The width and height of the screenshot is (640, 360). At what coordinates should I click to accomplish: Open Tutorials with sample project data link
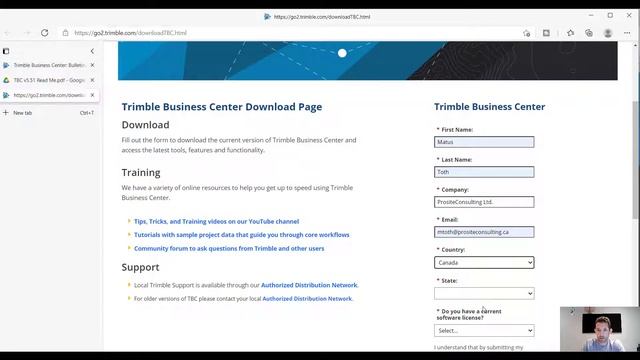(242, 235)
